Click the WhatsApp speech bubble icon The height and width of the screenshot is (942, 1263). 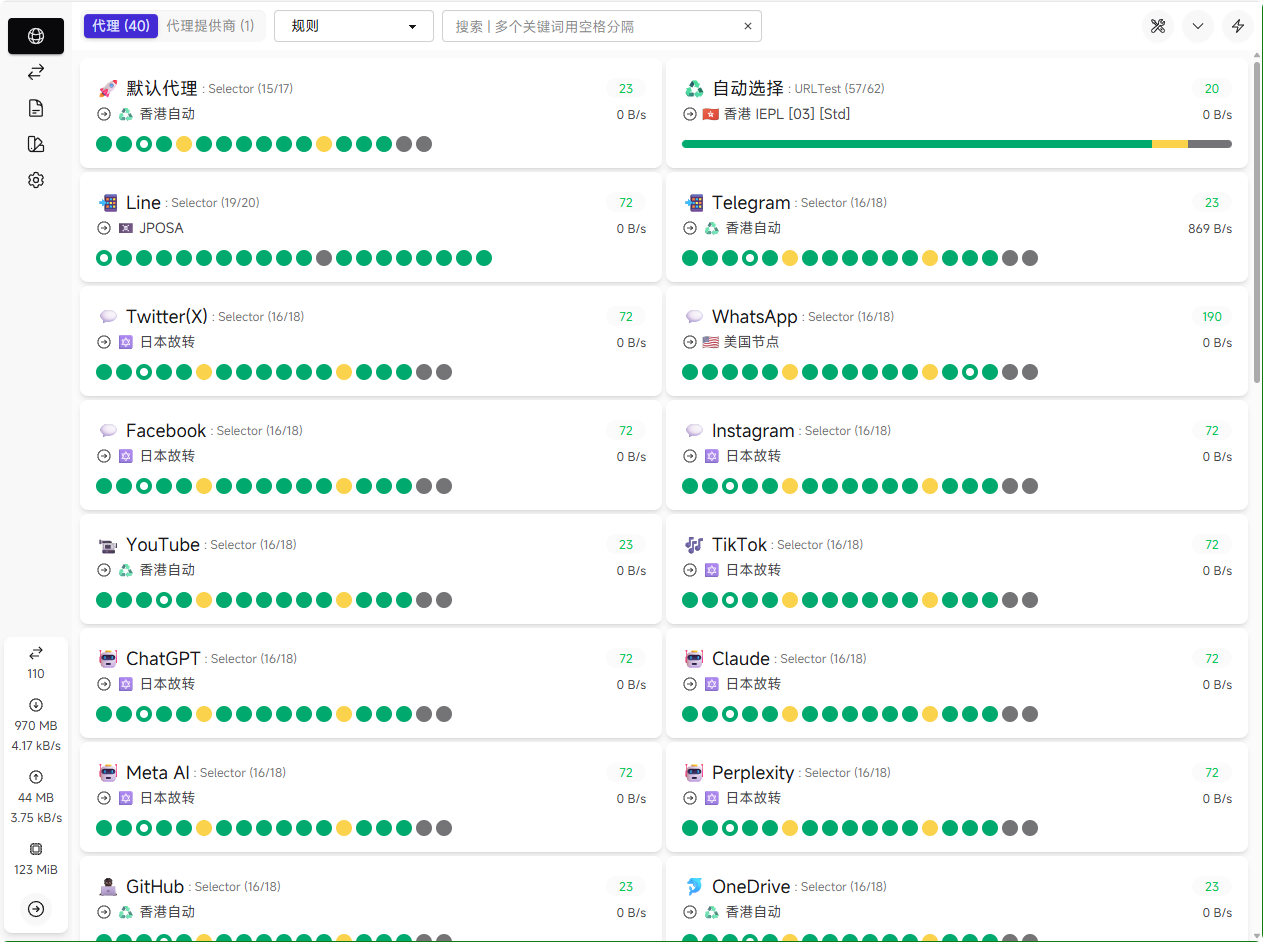click(x=694, y=316)
